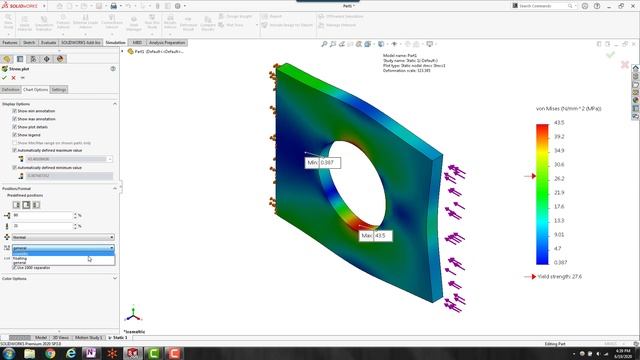Screen dimensions: 640x360
Task: Disable Automatically defined maximum value
Action: click(x=15, y=150)
